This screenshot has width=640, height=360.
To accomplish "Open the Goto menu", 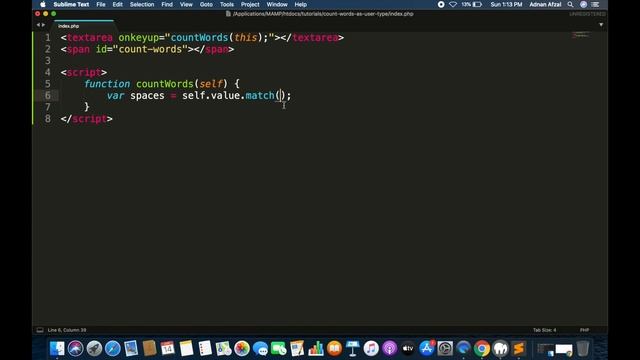I will [206, 4].
